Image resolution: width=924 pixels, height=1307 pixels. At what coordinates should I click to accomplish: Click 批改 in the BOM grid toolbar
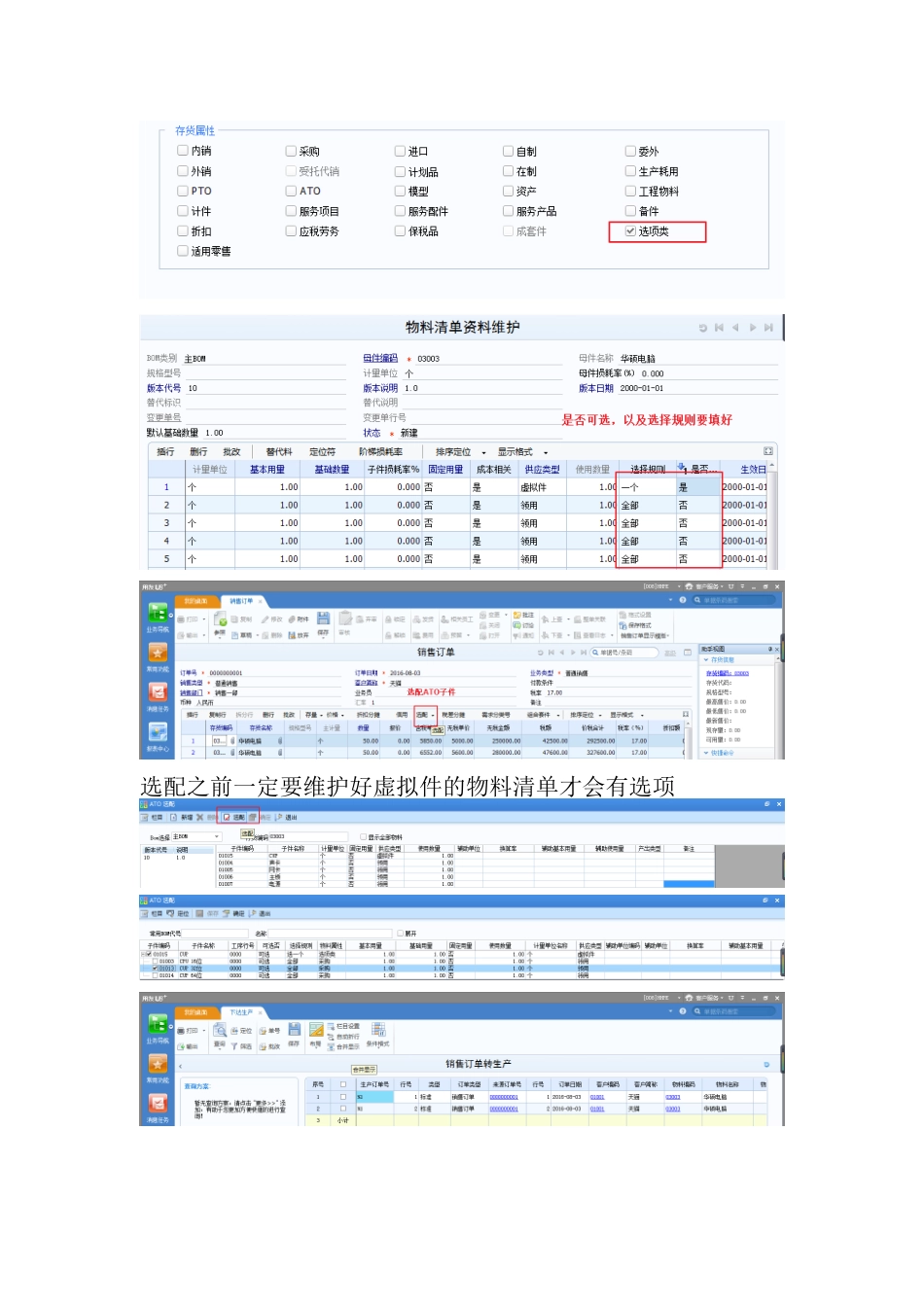coord(231,451)
